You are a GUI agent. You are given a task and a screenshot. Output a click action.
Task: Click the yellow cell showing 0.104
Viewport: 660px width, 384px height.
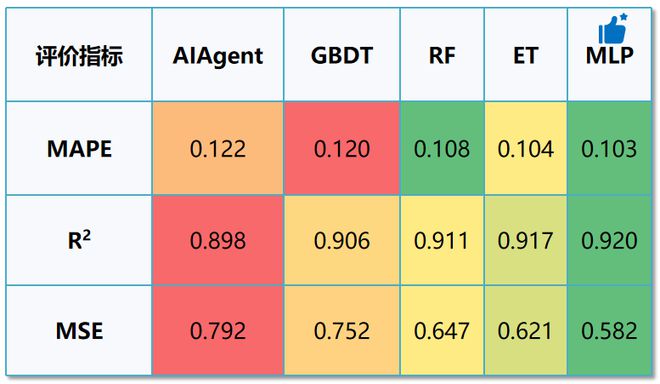pos(526,149)
